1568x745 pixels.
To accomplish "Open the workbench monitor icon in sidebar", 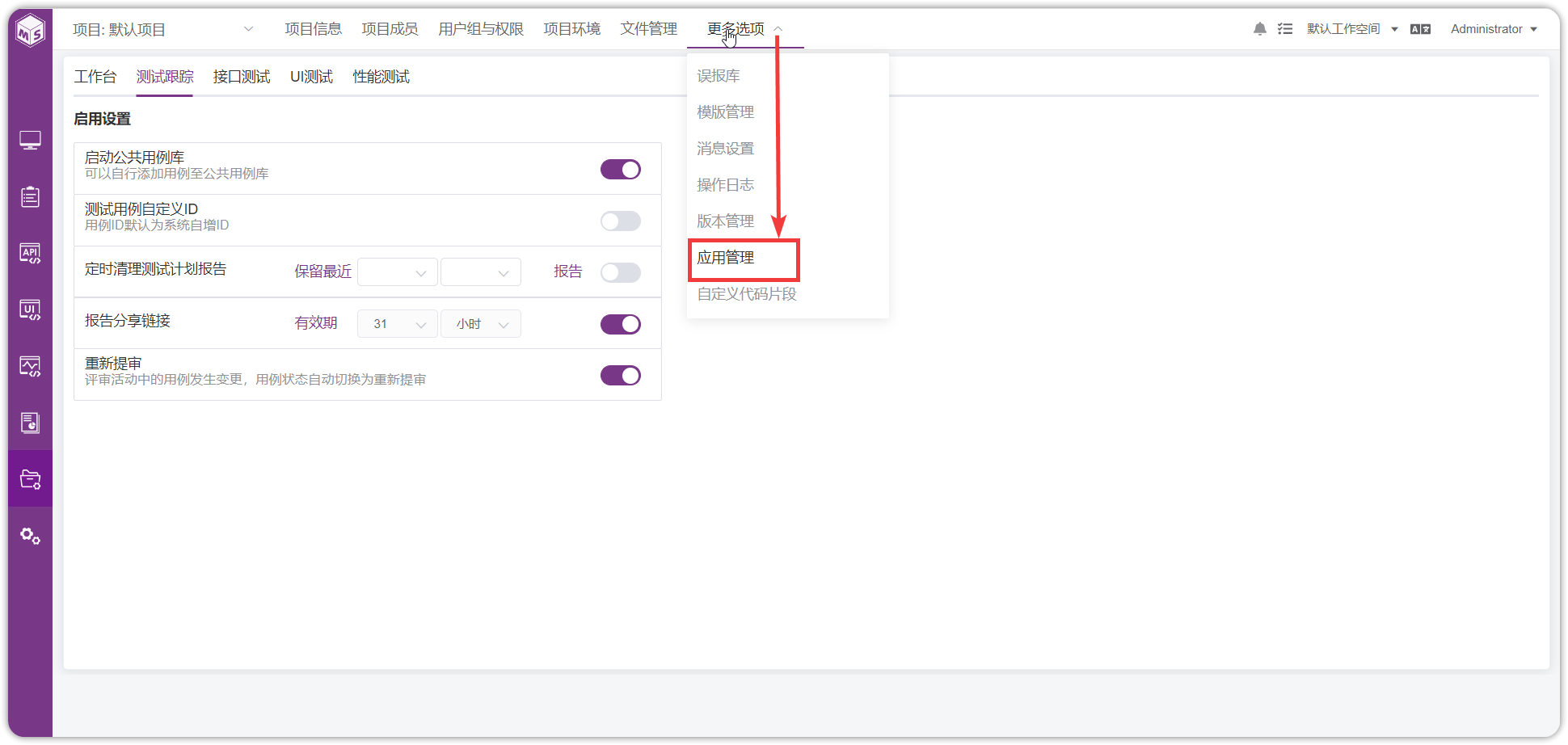I will pyautogui.click(x=31, y=141).
